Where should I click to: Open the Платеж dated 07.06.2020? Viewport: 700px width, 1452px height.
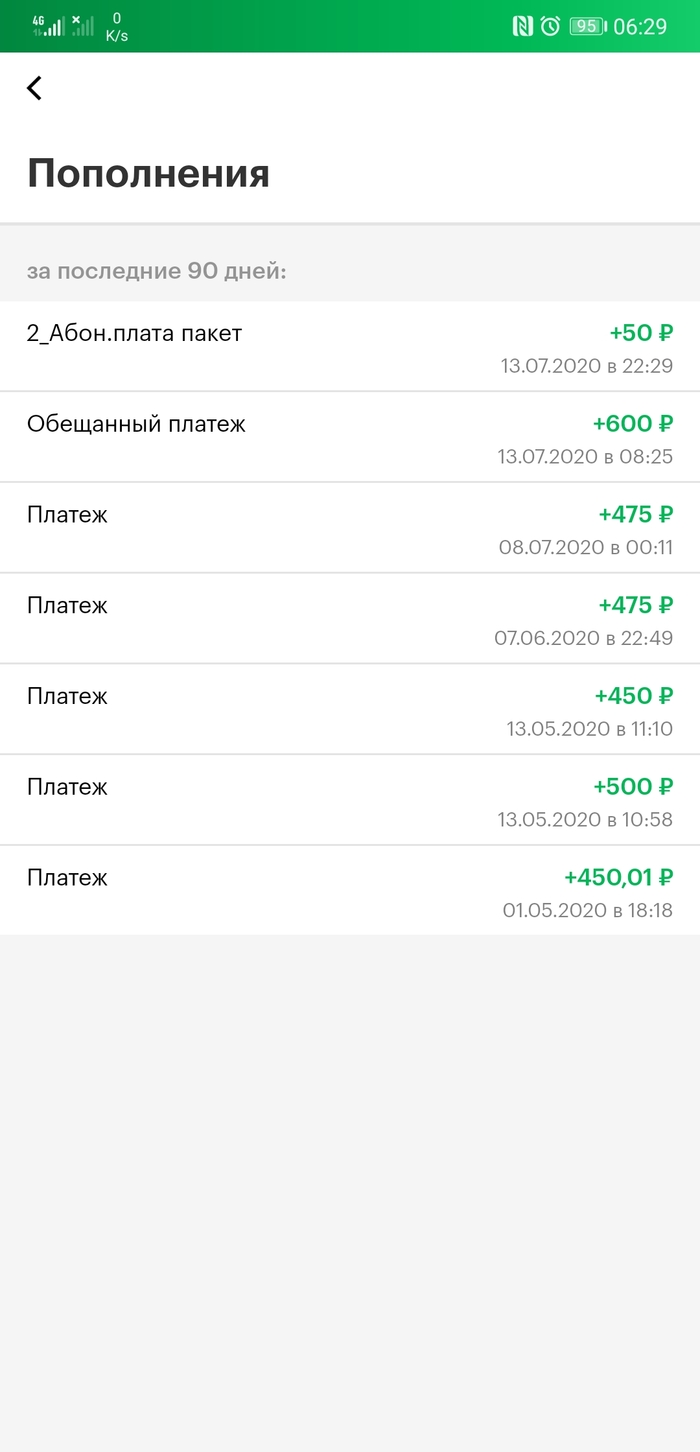click(x=67, y=606)
